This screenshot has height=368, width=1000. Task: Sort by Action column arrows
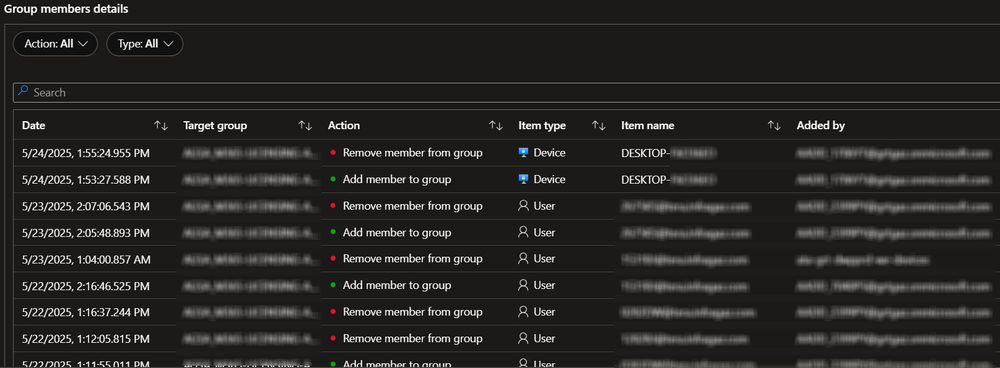496,126
